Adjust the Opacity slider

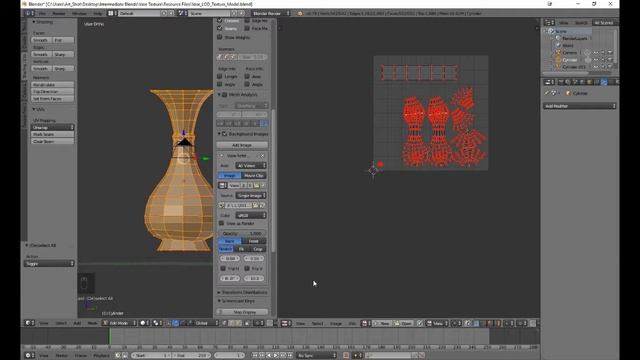pyautogui.click(x=242, y=233)
